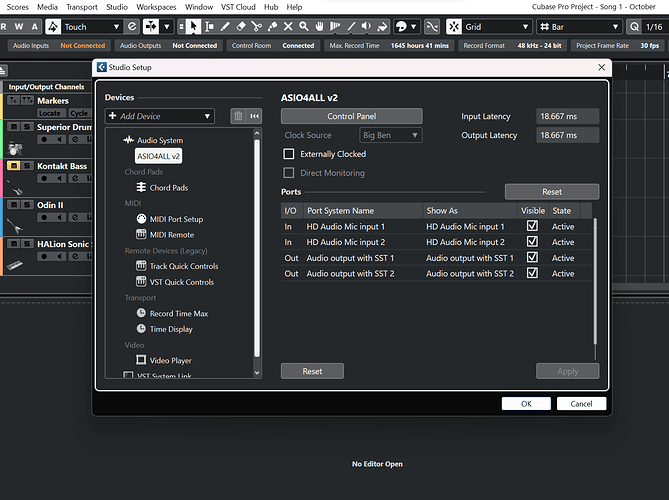The width and height of the screenshot is (669, 500).
Task: Solo the Kontakt Bass track
Action: coord(27,166)
